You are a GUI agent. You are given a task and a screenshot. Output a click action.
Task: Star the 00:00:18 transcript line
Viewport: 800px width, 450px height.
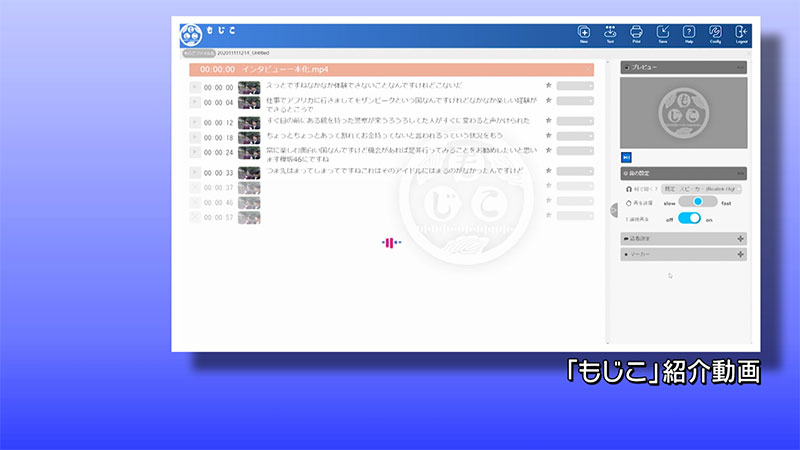tap(548, 136)
